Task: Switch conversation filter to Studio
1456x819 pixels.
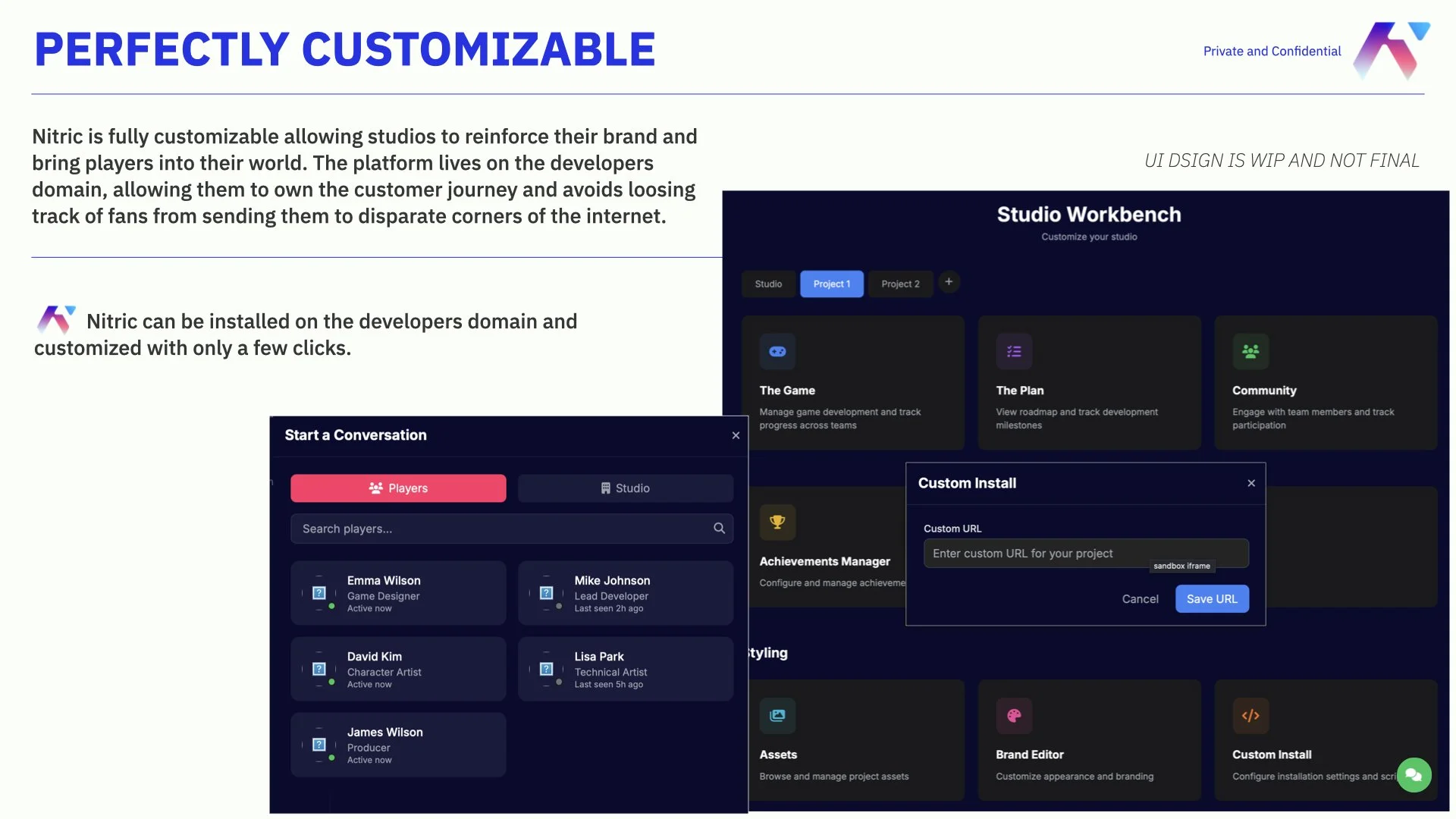Action: 626,488
